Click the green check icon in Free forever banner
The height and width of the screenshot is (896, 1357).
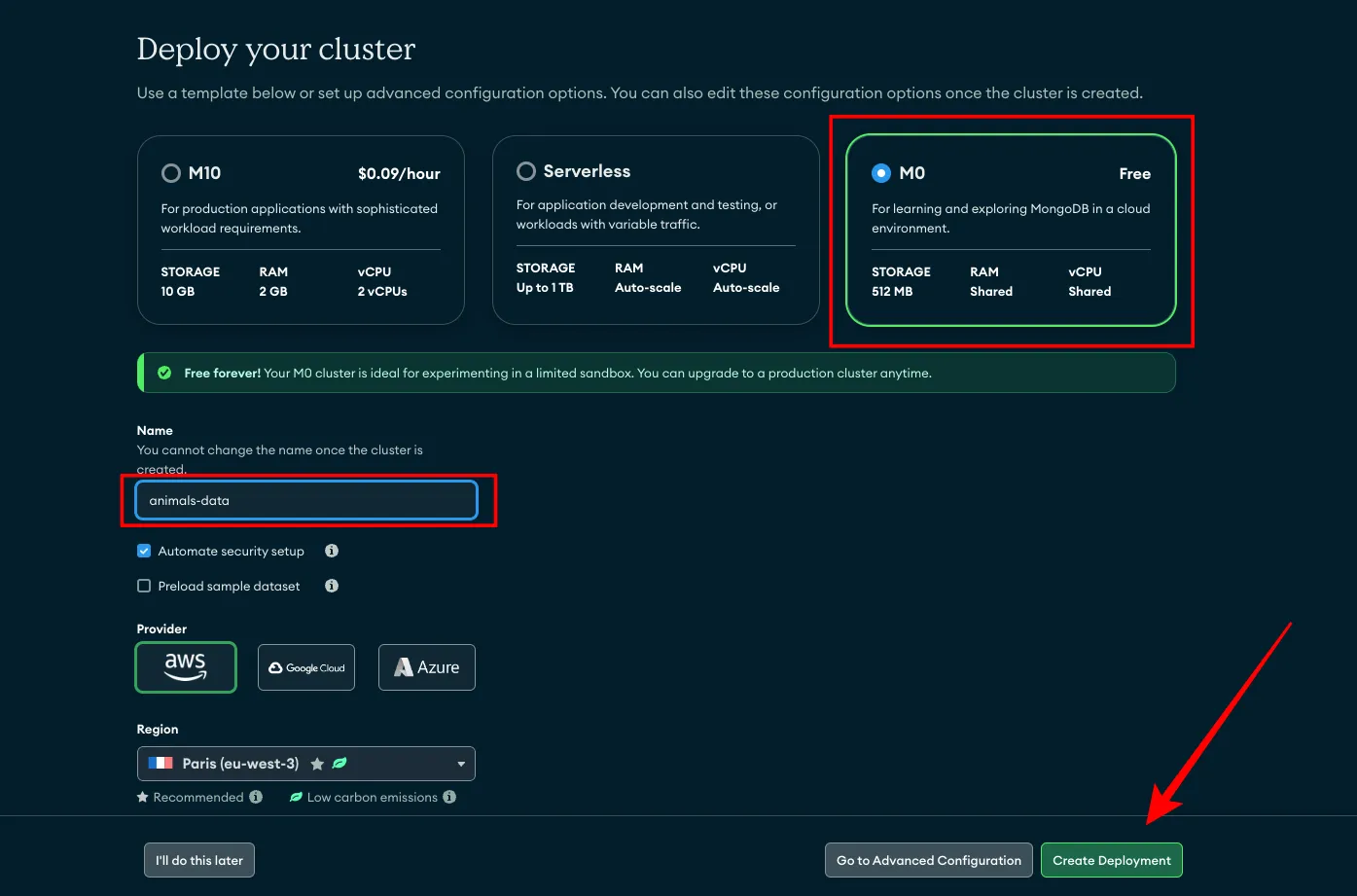pos(164,373)
